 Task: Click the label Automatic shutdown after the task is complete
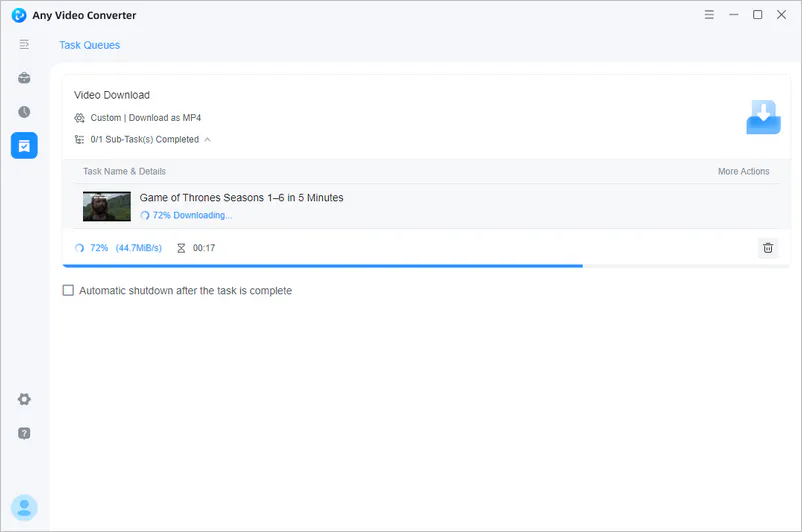pyautogui.click(x=186, y=291)
